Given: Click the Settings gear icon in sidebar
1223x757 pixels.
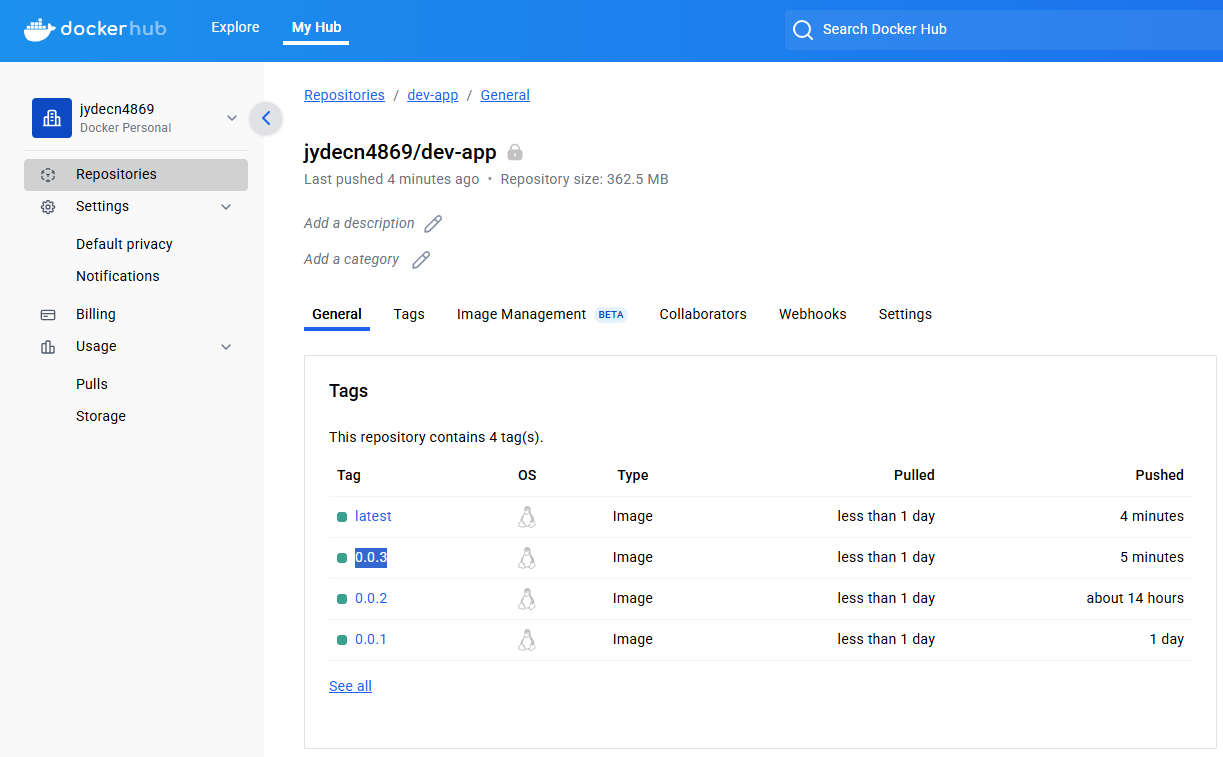Looking at the screenshot, I should (48, 207).
